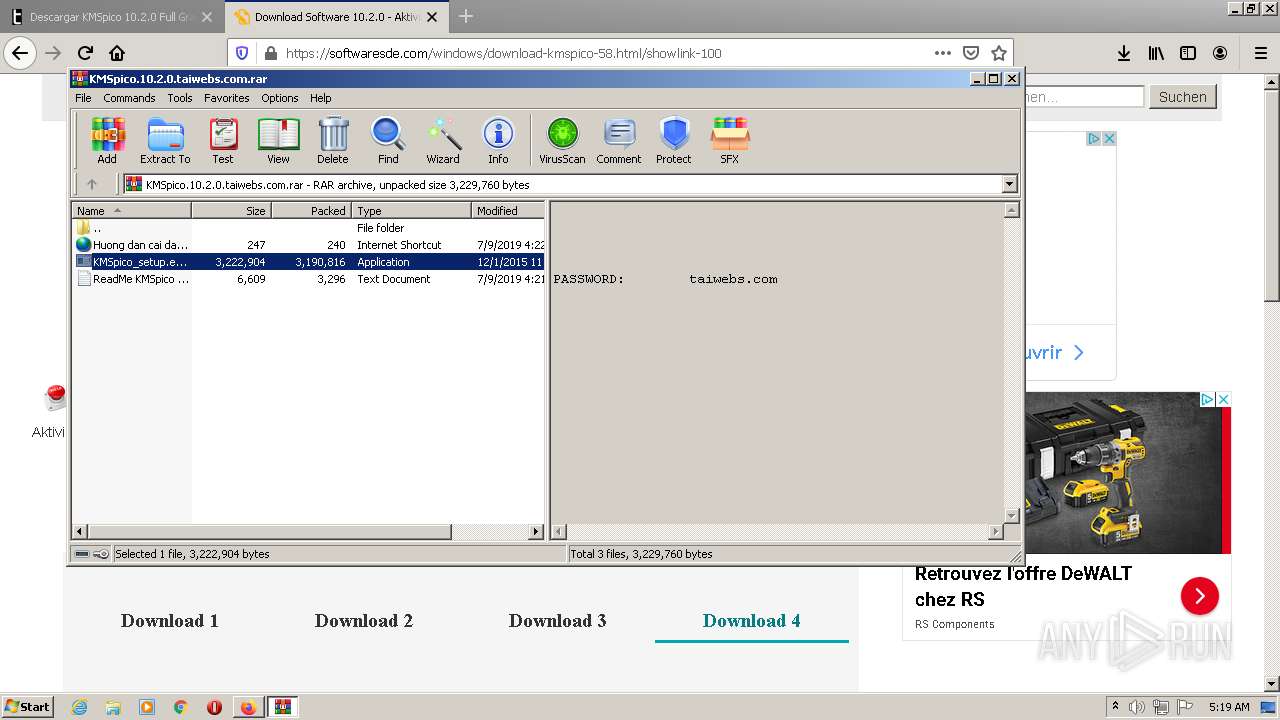Screen dimensions: 1280x720
Task: Go back to previous page
Action: click(x=20, y=53)
